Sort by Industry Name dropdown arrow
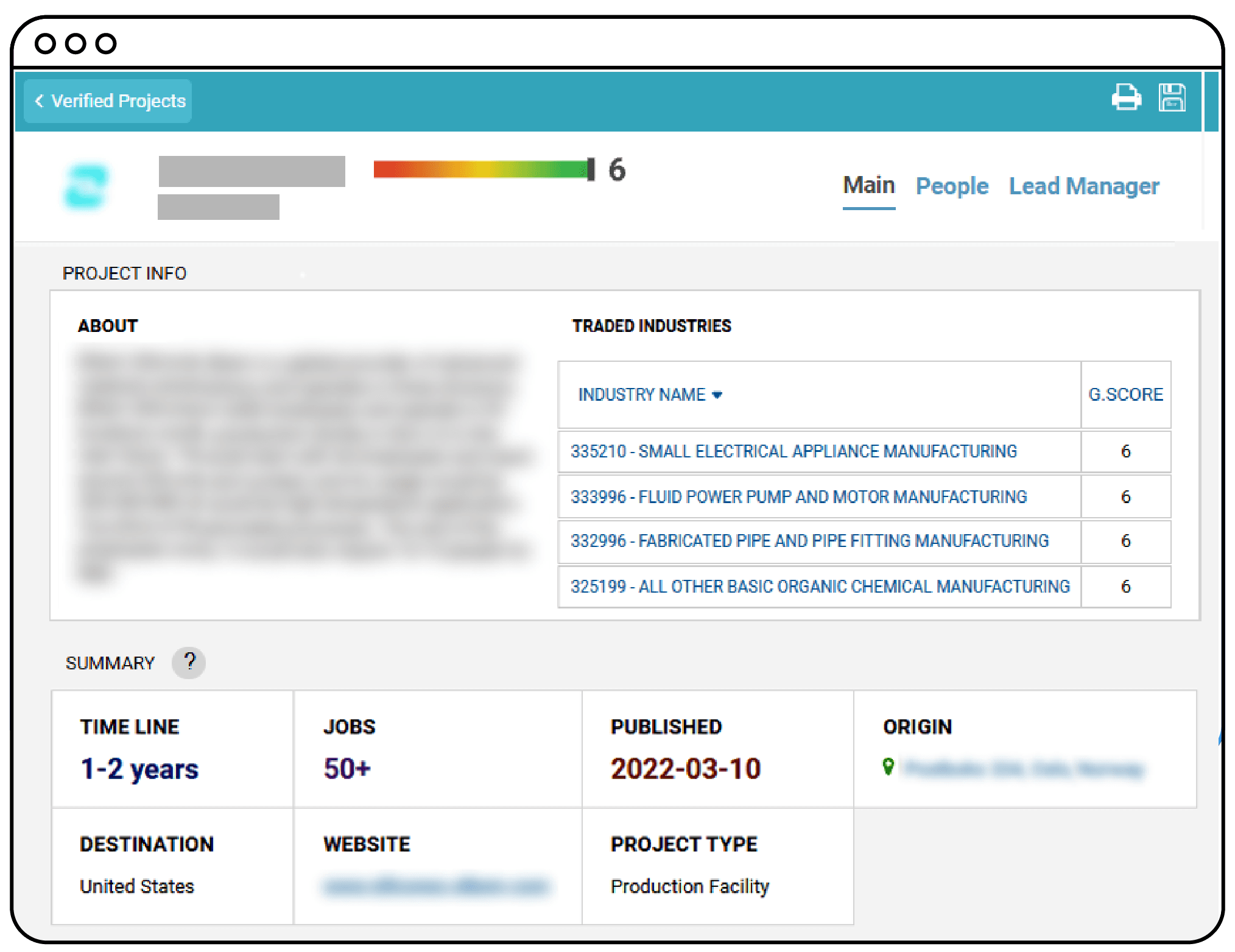Image resolution: width=1235 pixels, height=952 pixels. click(x=717, y=395)
